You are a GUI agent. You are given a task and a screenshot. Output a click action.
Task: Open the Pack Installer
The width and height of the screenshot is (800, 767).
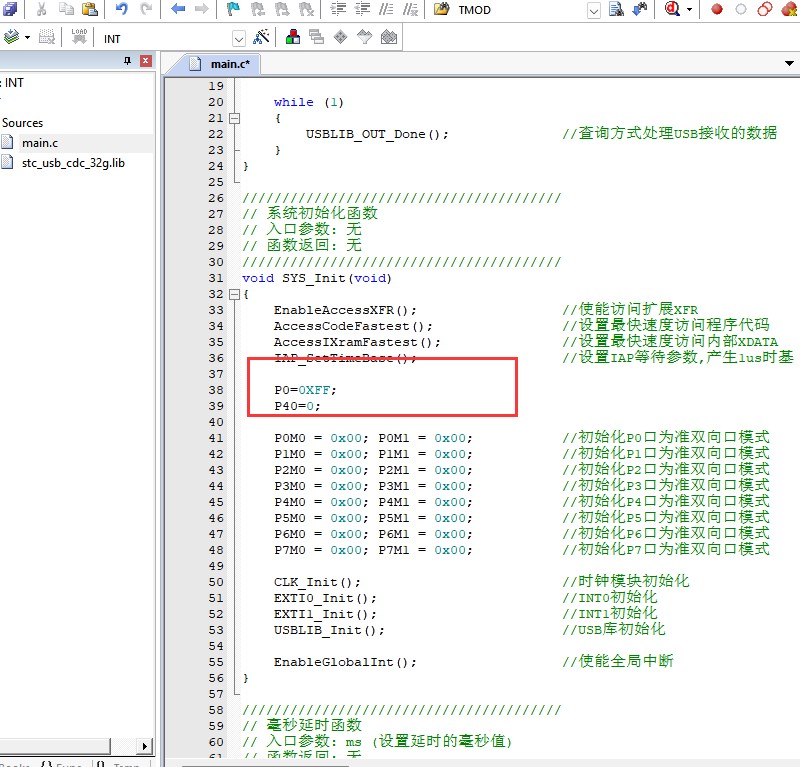tap(389, 37)
